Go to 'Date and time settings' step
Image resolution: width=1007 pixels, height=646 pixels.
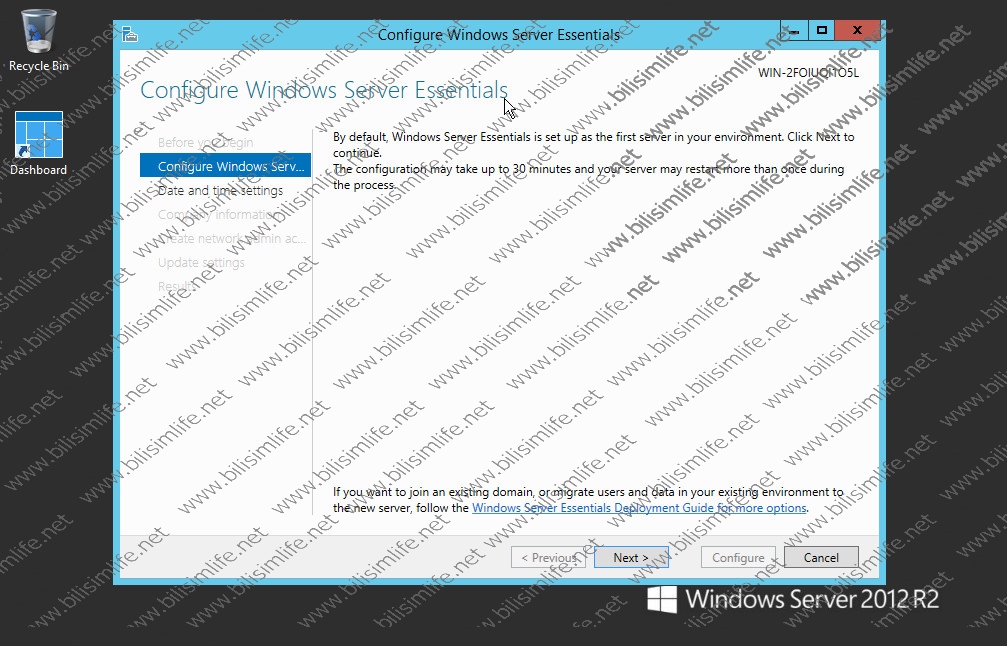tap(220, 191)
